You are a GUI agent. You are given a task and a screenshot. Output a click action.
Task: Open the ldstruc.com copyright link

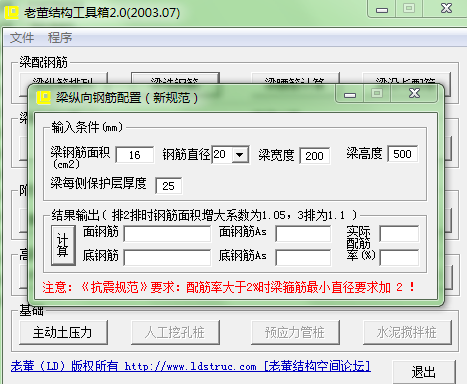[191, 366]
